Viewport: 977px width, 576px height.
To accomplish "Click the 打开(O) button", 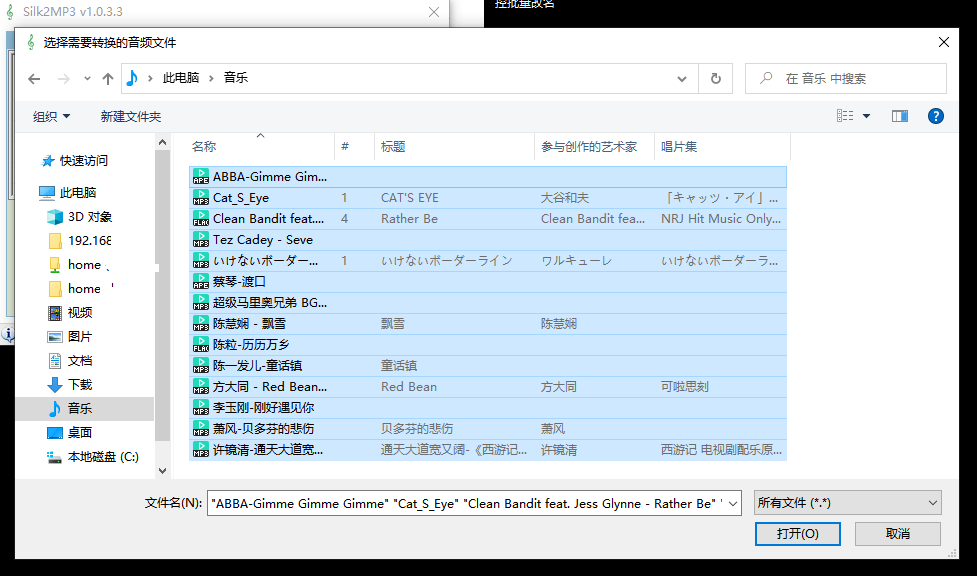I will pyautogui.click(x=798, y=534).
